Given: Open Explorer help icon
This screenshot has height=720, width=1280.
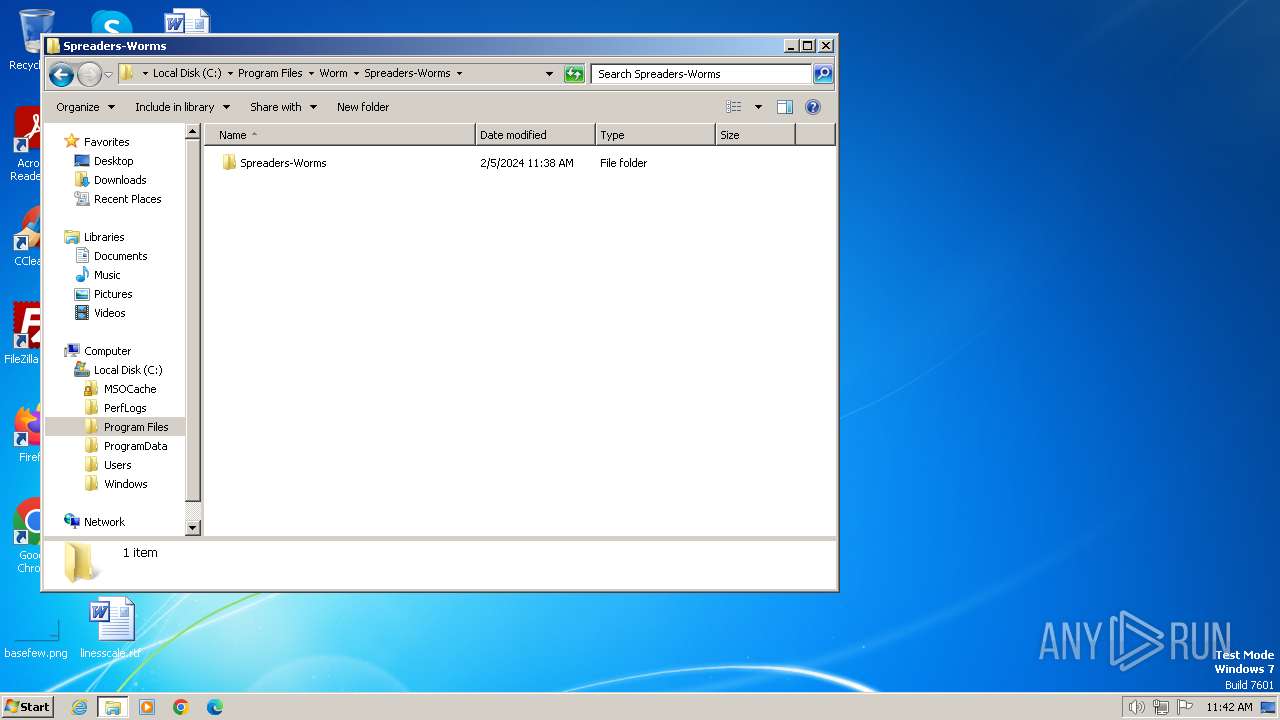Looking at the screenshot, I should [813, 107].
